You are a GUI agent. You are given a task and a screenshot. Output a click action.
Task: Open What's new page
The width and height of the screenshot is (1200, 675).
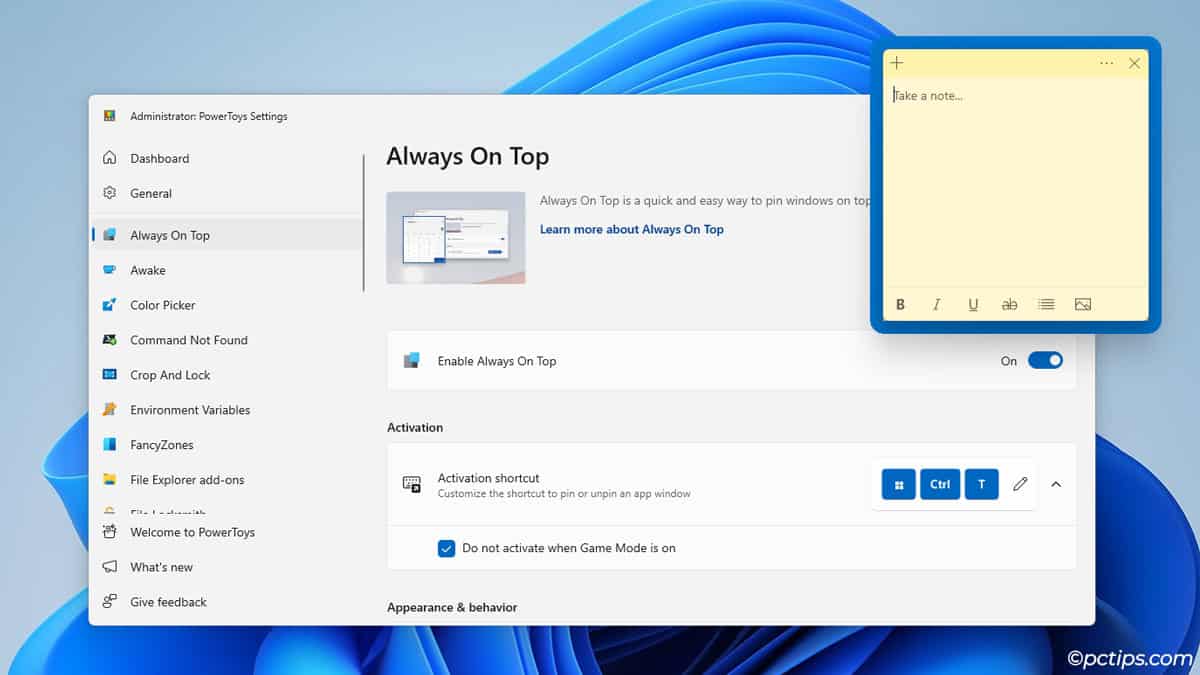(x=161, y=567)
